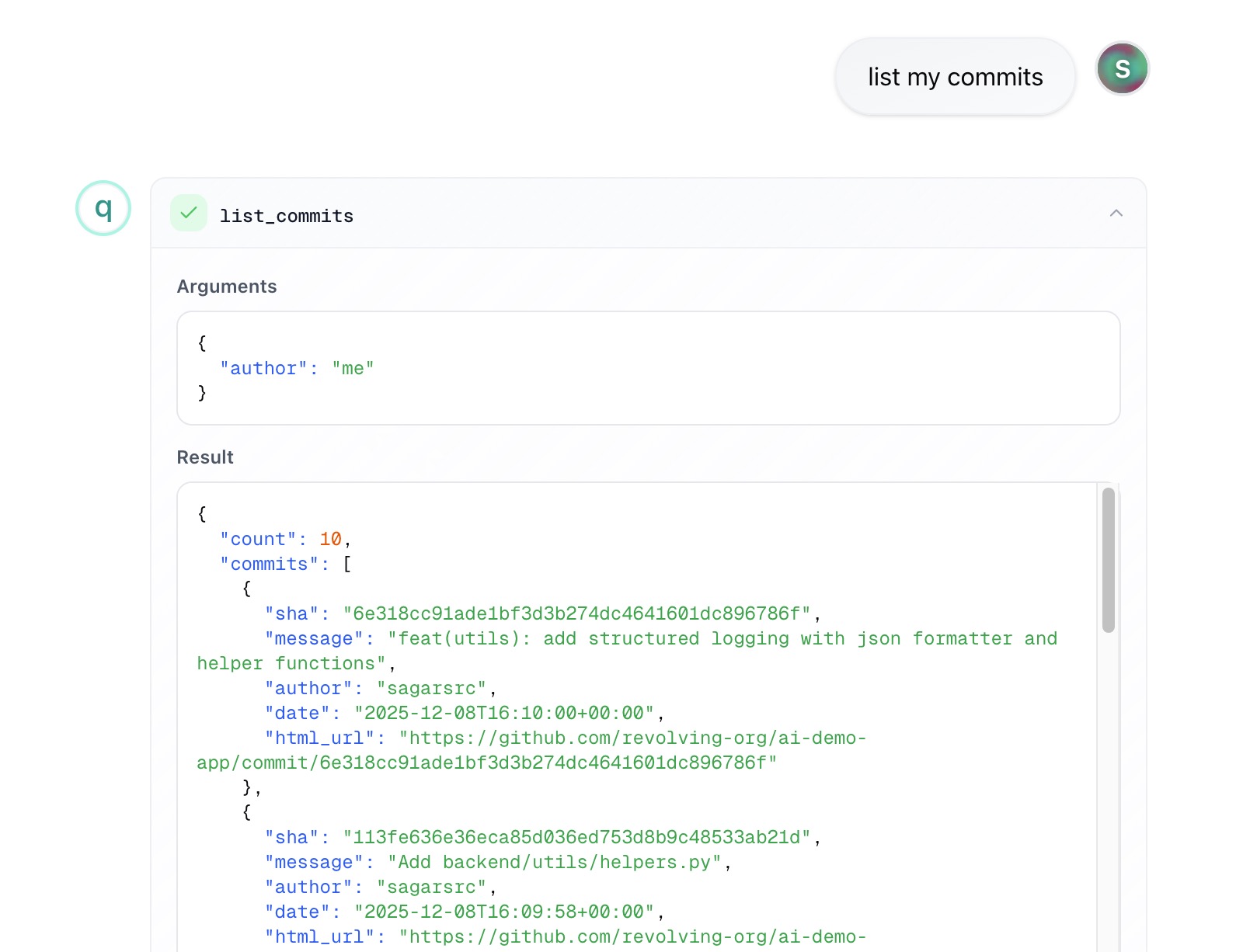1243x952 pixels.
Task: Click the user avatar with letter S
Action: pyautogui.click(x=1122, y=69)
